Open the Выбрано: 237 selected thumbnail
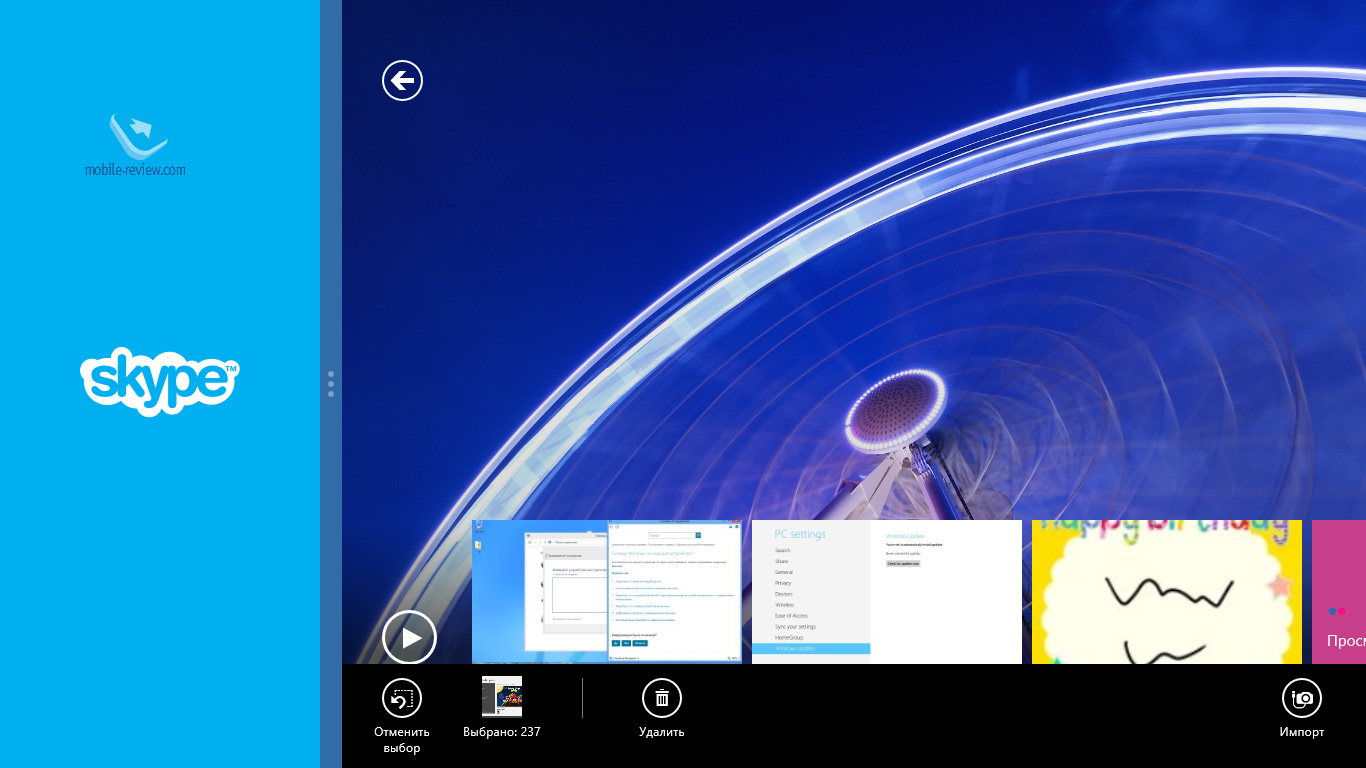This screenshot has height=768, width=1366. point(502,697)
